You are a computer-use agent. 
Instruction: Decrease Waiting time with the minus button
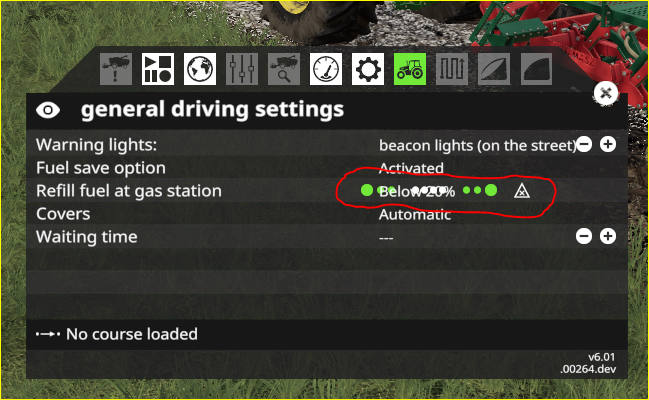tap(584, 236)
